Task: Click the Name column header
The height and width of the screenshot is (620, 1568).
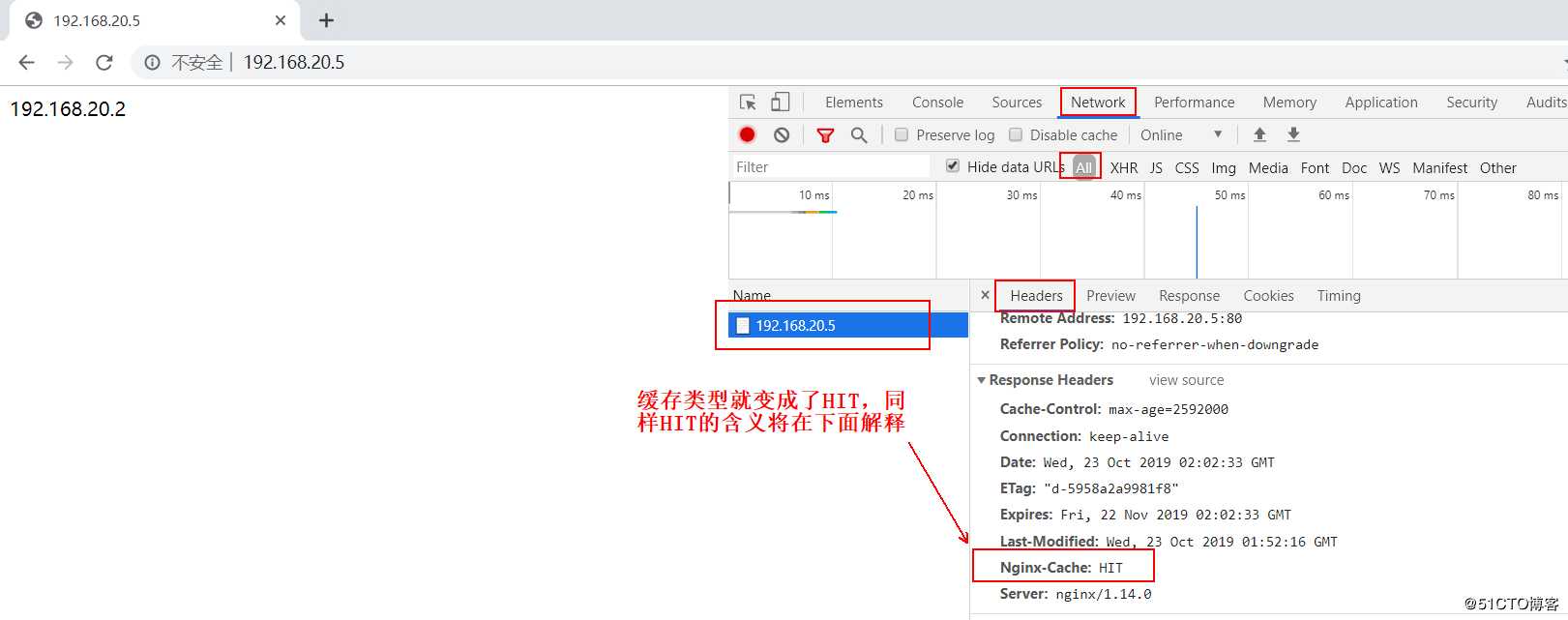Action: 752,296
